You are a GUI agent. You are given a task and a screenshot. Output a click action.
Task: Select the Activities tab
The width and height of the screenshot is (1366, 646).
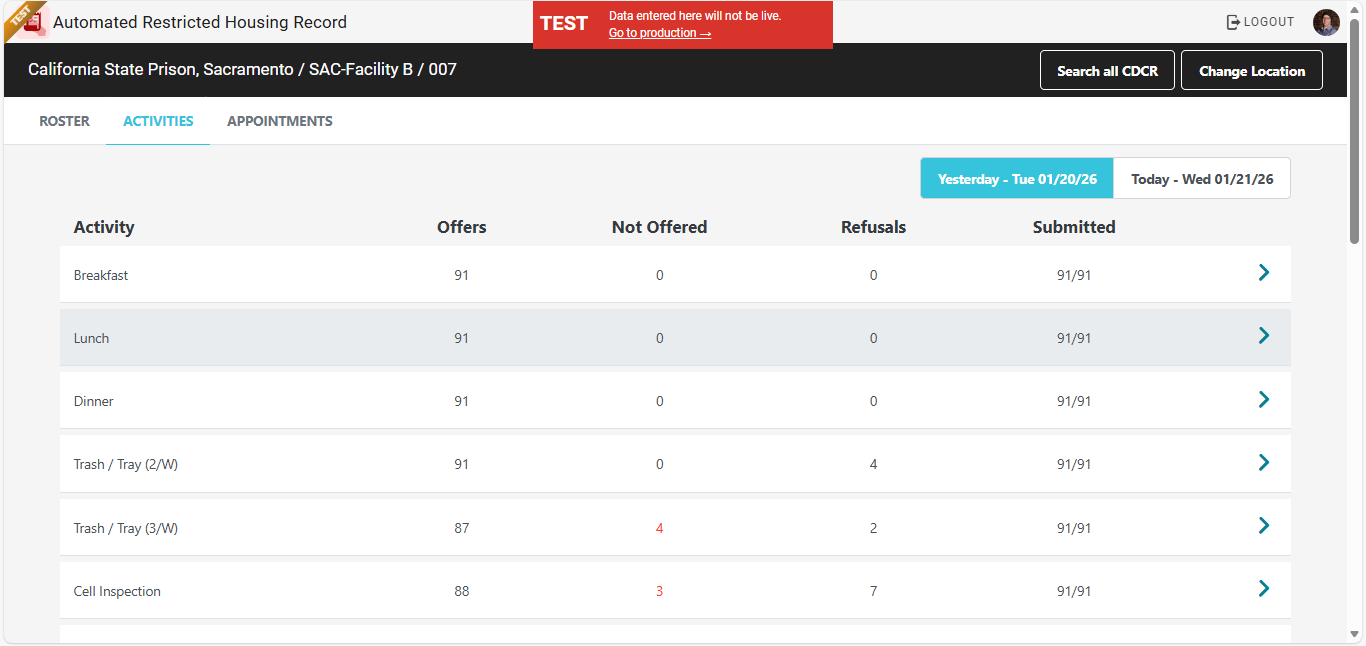click(x=158, y=121)
